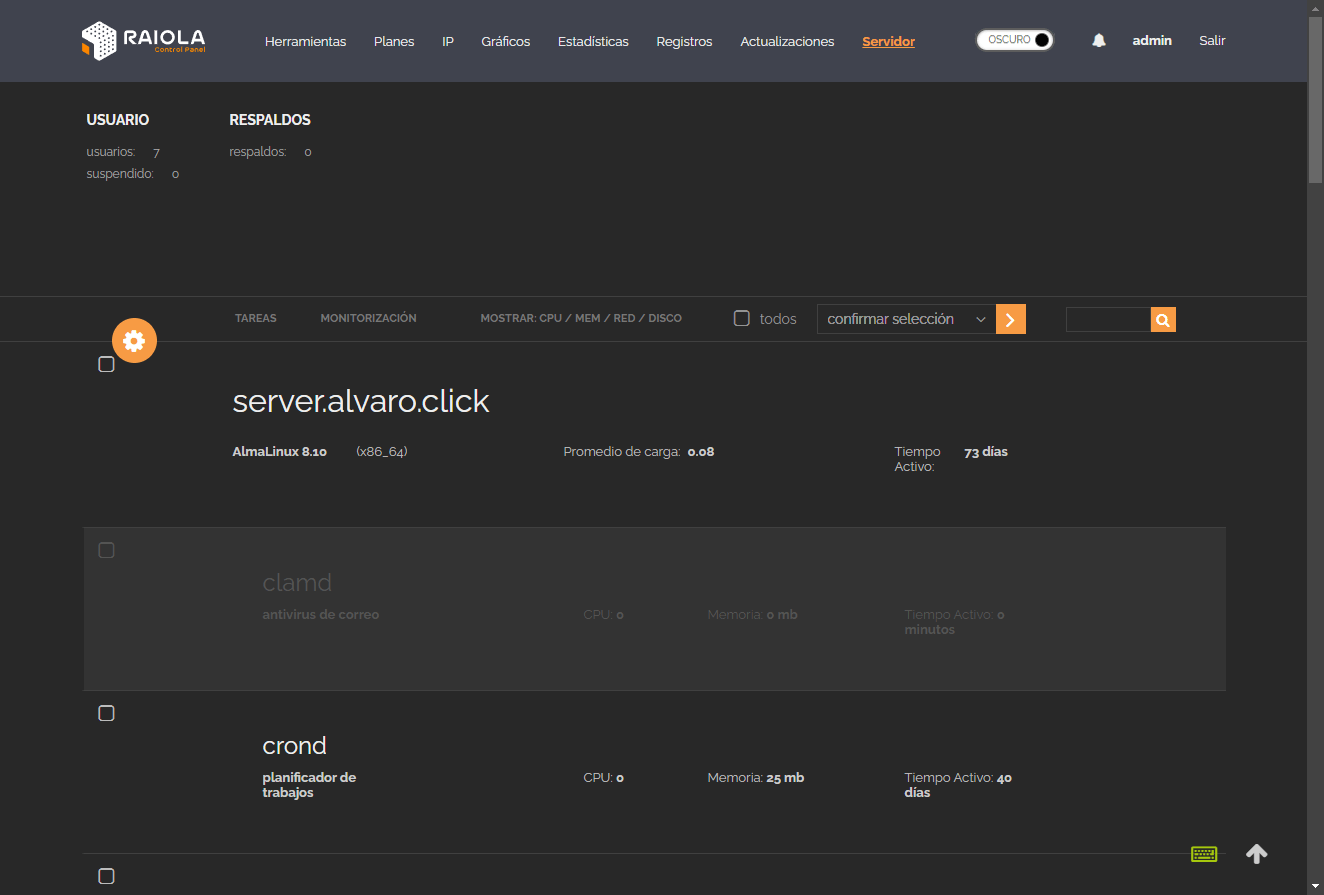Click 'AlmaLinux 8.10' text
Screen dimensions: 1324x895
280,452
